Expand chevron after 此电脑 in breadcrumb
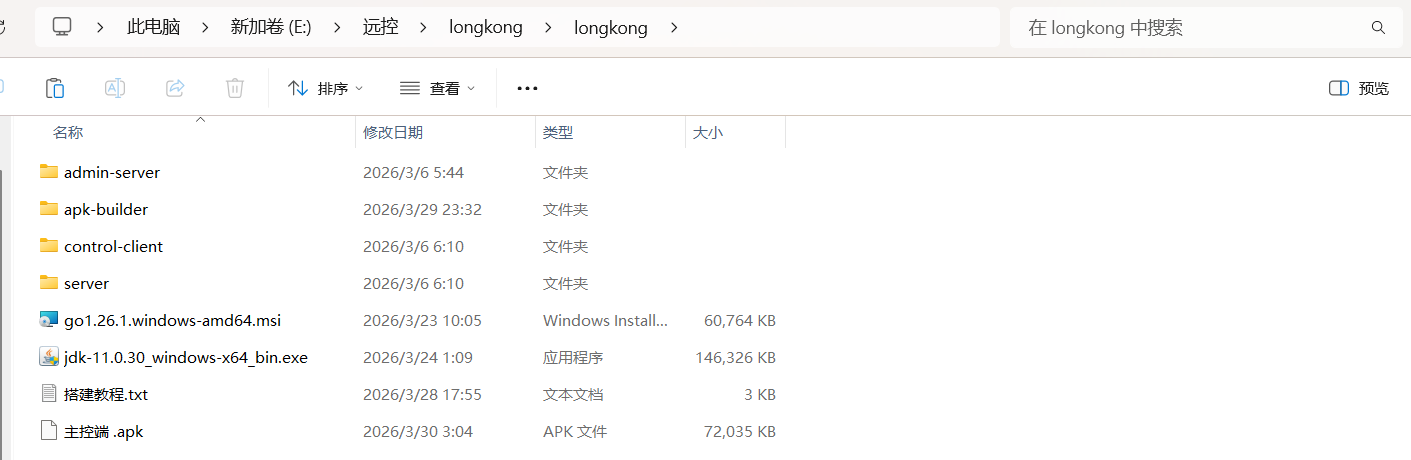 coord(206,27)
